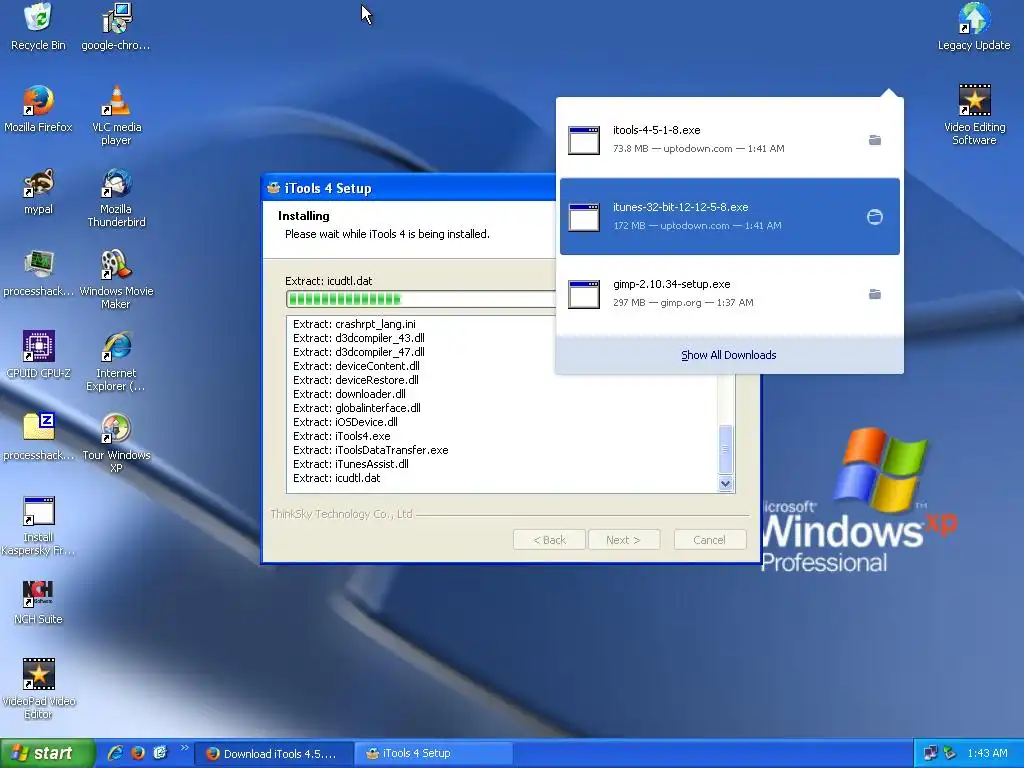Open the itunes-32-bit-12-12-5-8.exe download entry
This screenshot has width=1024, height=768.
[729, 216]
